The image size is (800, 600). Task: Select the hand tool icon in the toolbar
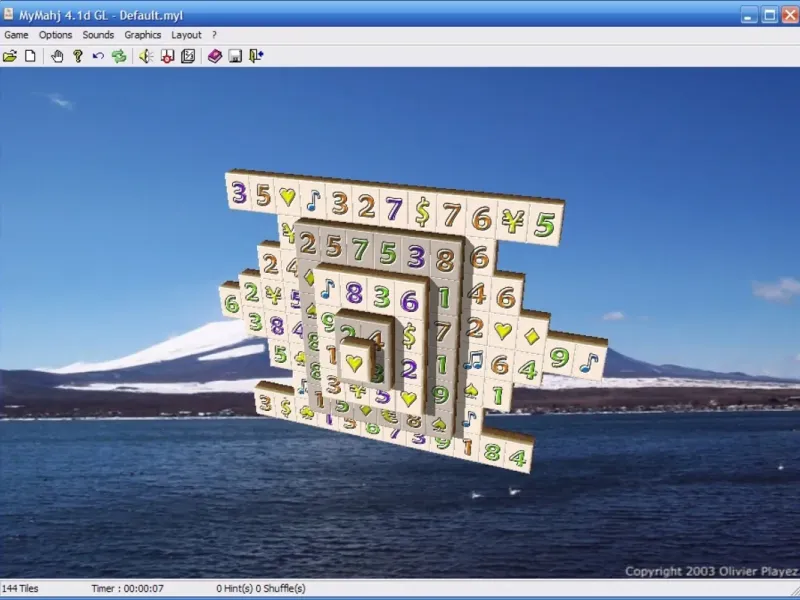pyautogui.click(x=57, y=56)
